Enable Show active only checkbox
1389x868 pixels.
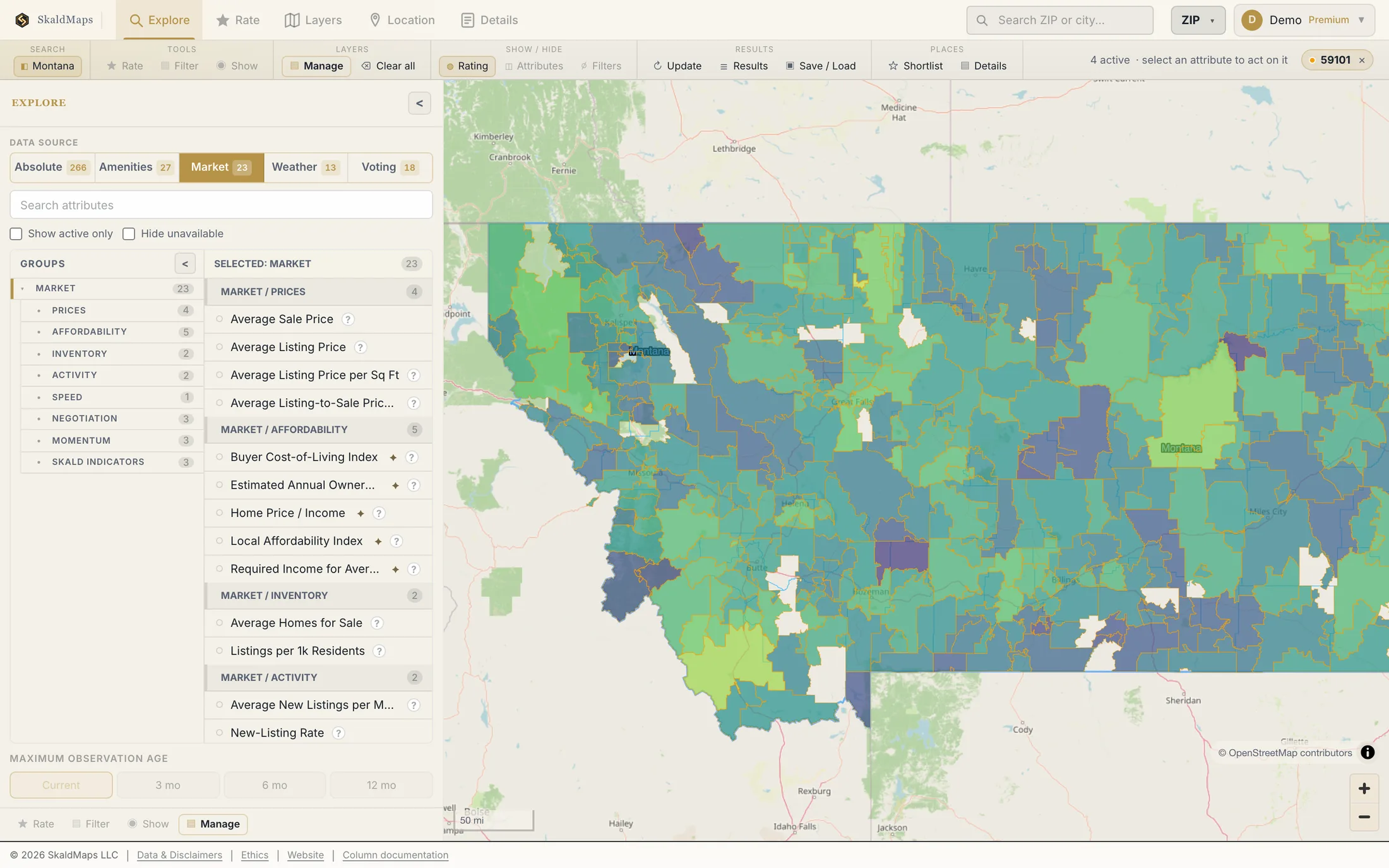[16, 234]
